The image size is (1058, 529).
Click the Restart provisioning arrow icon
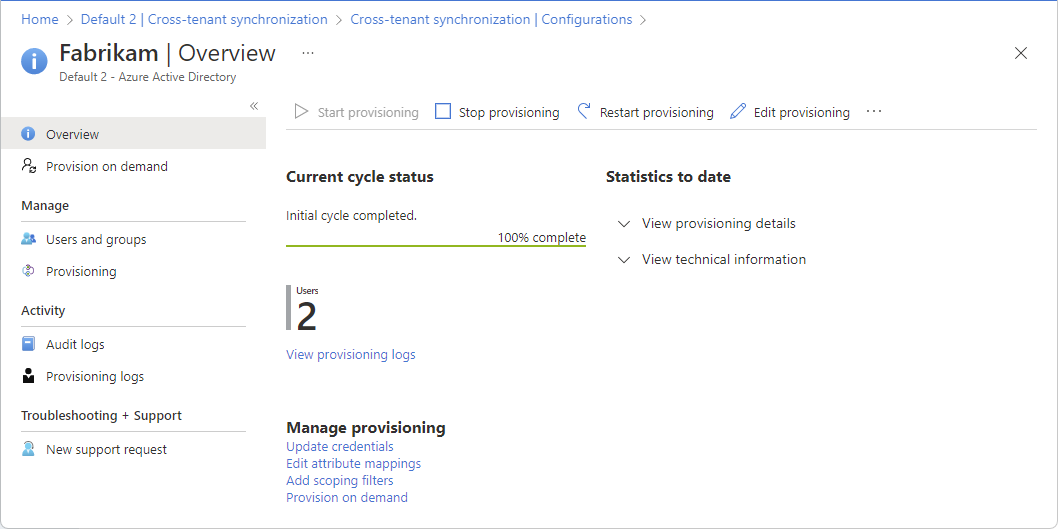(584, 111)
